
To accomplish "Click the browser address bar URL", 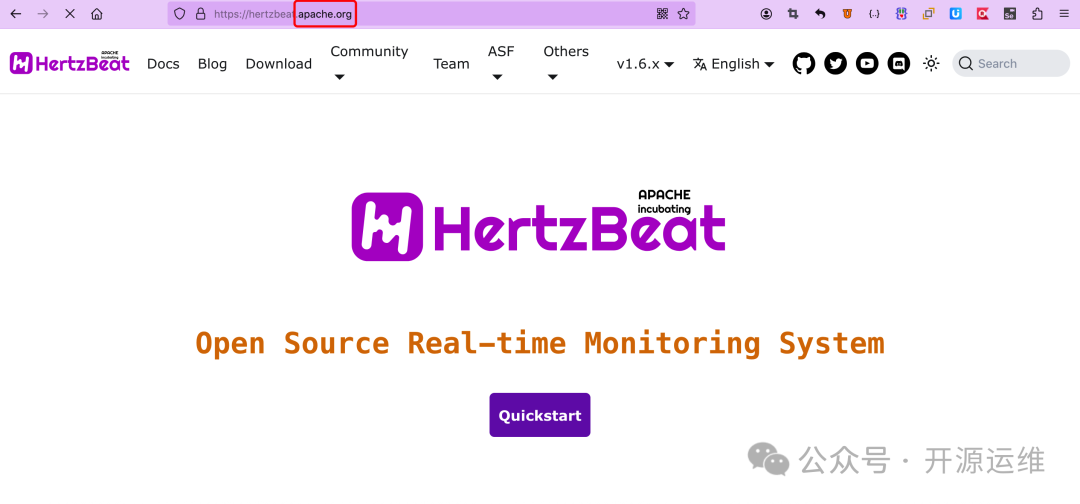I will tap(430, 14).
